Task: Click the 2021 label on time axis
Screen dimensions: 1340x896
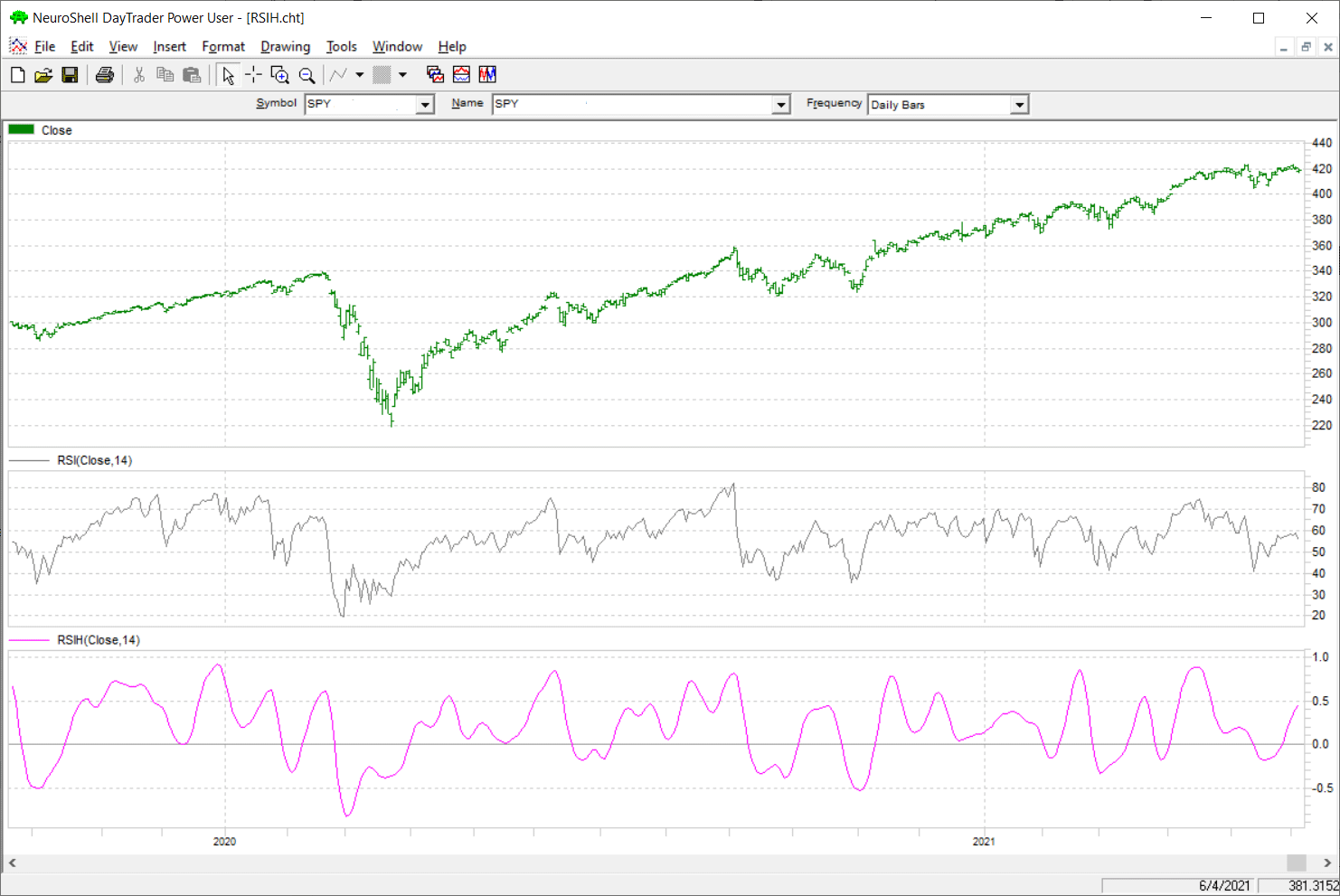Action: pos(984,842)
